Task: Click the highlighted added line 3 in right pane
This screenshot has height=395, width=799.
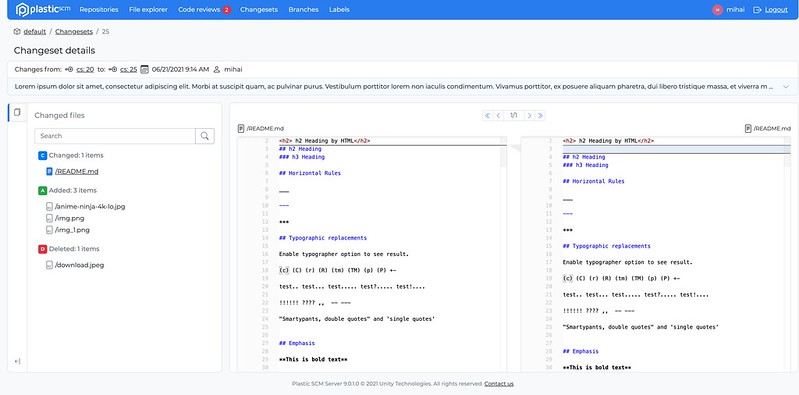Action: coord(677,149)
